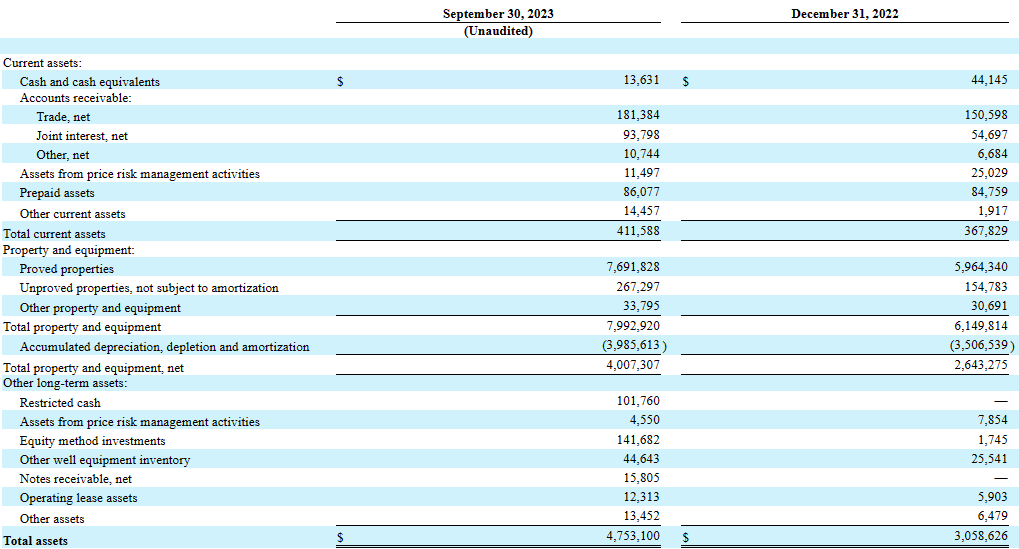1019x549 pixels.
Task: Select 'Total current assets' row label
Action: pos(54,234)
